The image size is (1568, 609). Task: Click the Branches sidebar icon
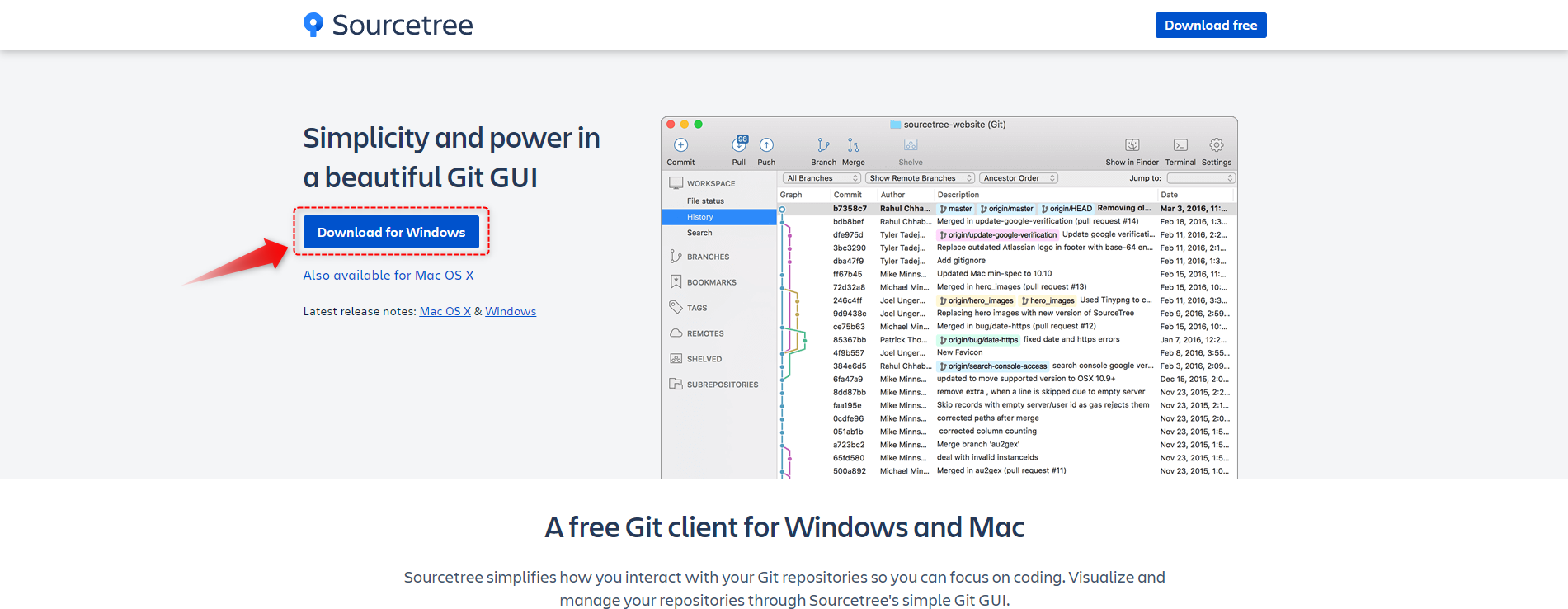(676, 257)
